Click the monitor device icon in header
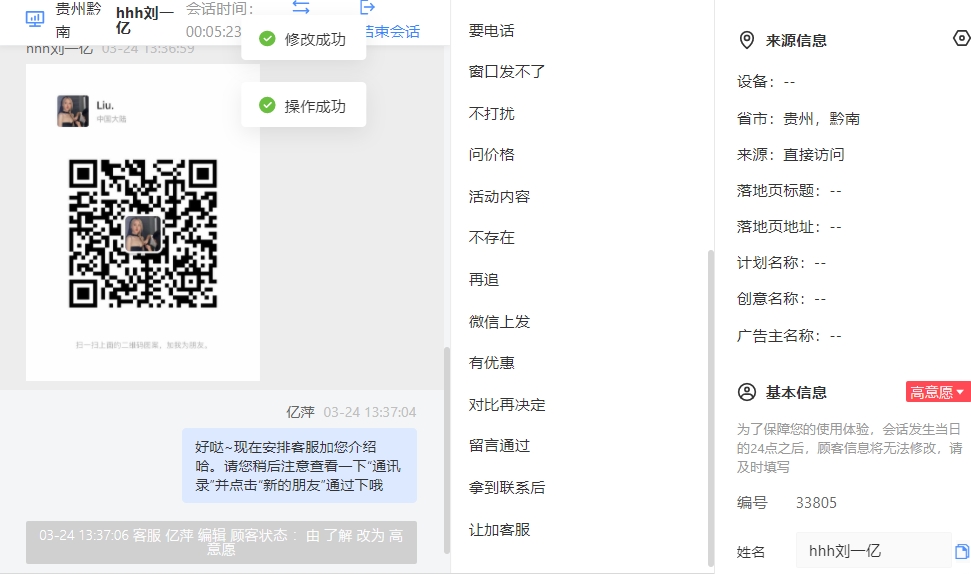The height and width of the screenshot is (574, 971). 35,19
